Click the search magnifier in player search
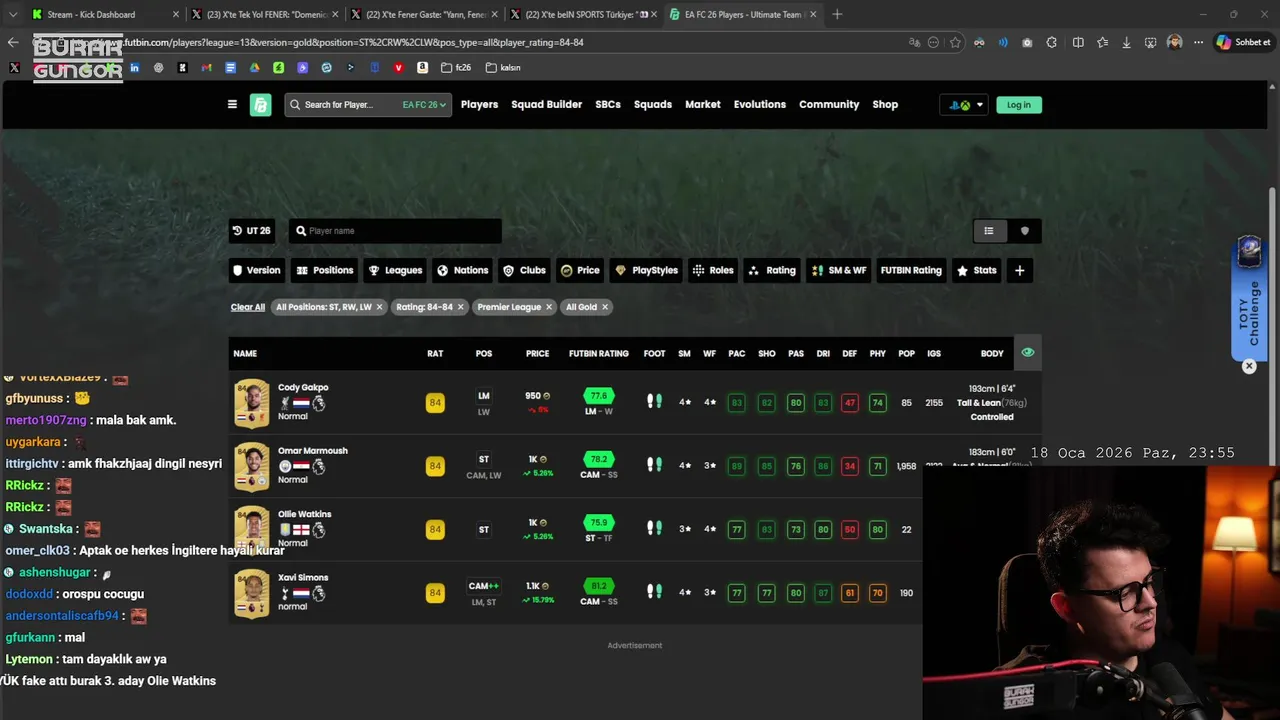The height and width of the screenshot is (720, 1280). click(295, 105)
